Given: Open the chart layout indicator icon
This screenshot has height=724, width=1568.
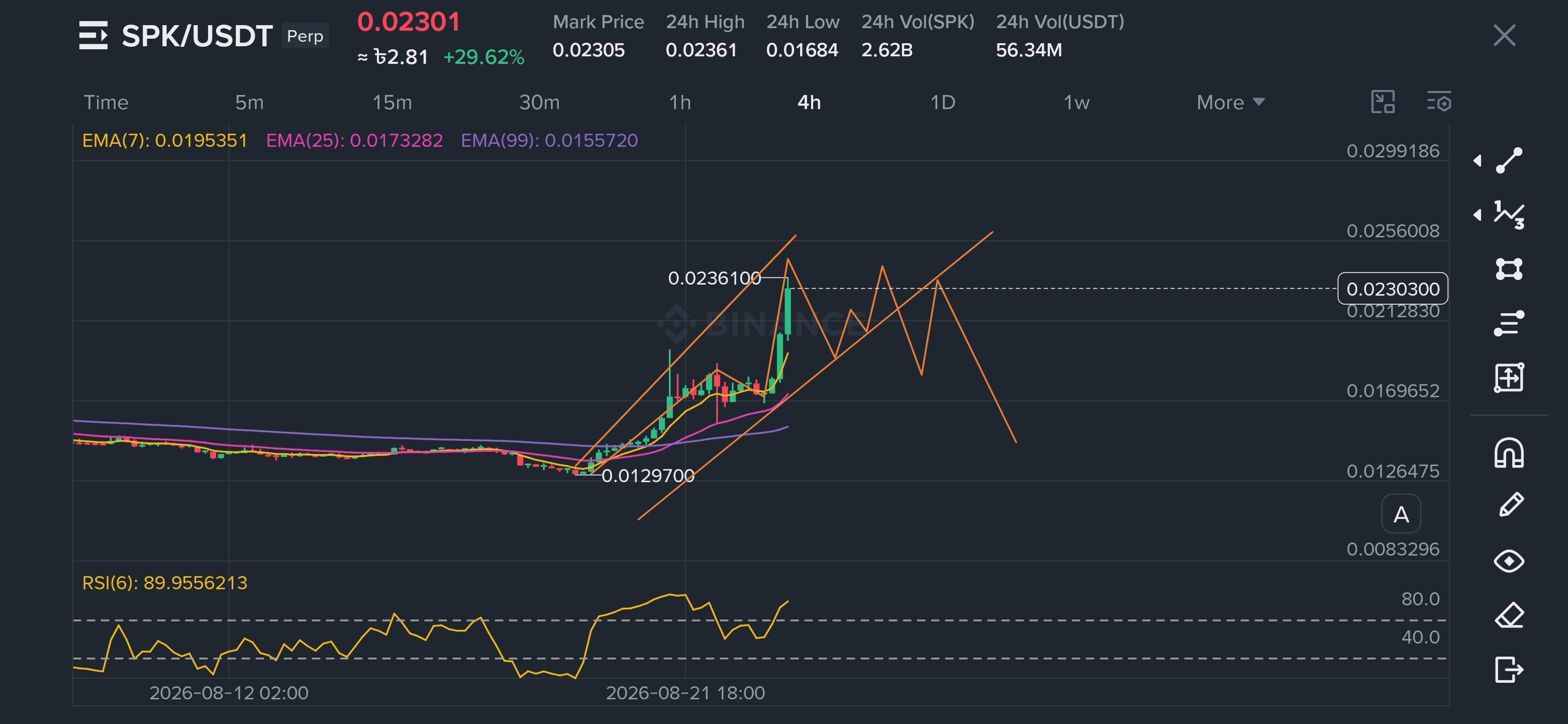Looking at the screenshot, I should [x=1383, y=102].
